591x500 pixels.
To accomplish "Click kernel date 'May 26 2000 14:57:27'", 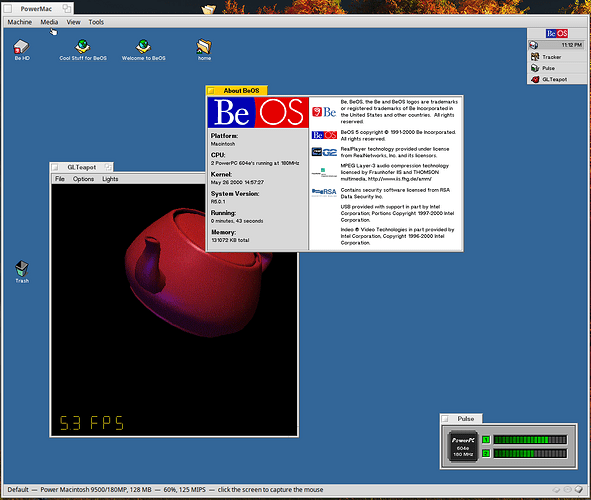I will tap(237, 182).
